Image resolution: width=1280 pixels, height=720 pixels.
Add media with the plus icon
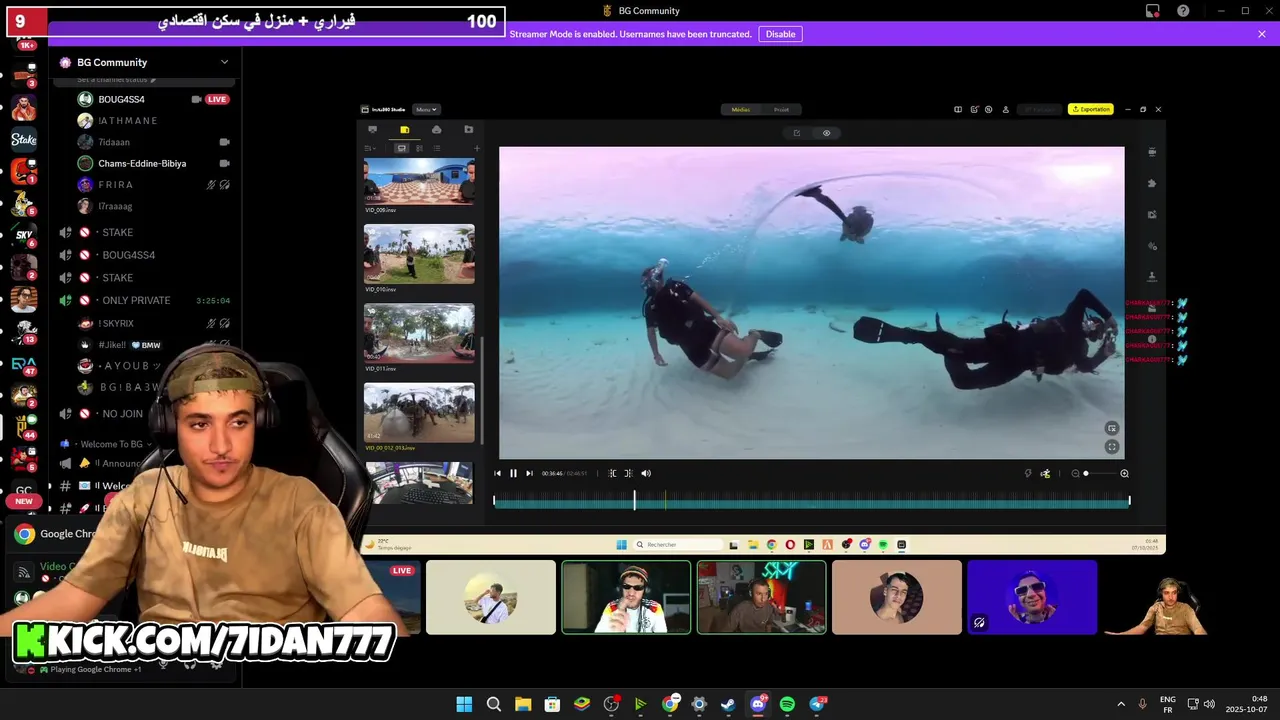coord(477,148)
